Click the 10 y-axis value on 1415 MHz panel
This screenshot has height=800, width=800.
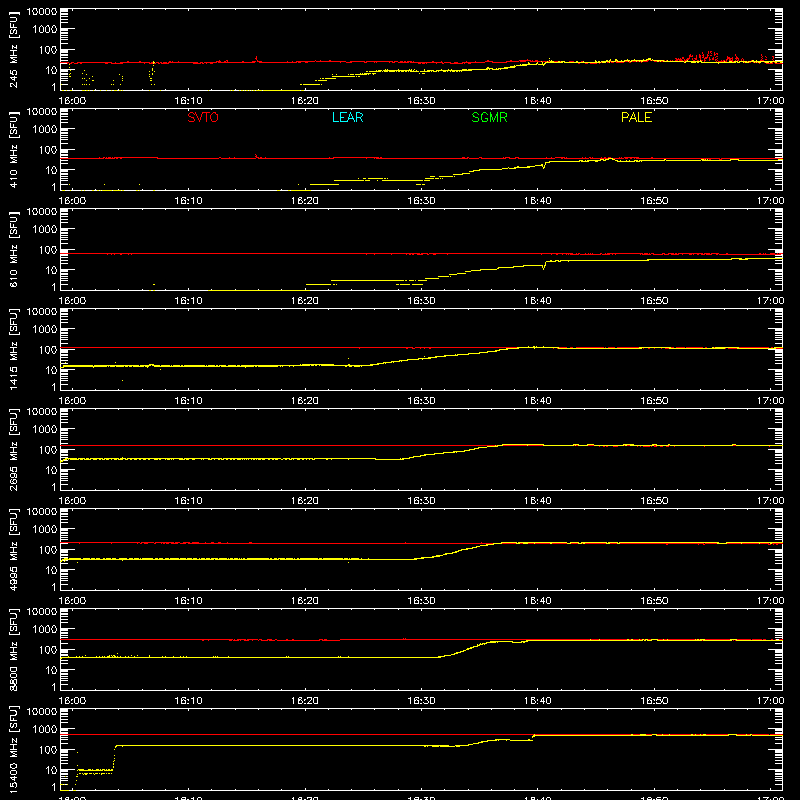click(x=51, y=370)
